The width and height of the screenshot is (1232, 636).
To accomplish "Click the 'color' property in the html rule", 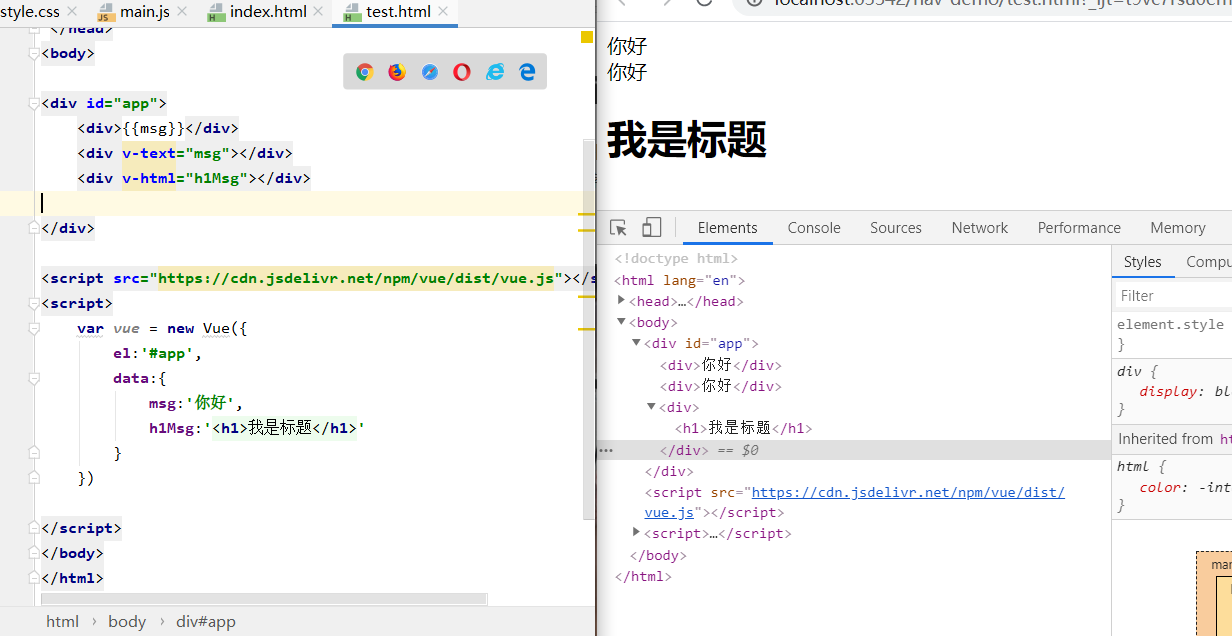I will point(1161,487).
